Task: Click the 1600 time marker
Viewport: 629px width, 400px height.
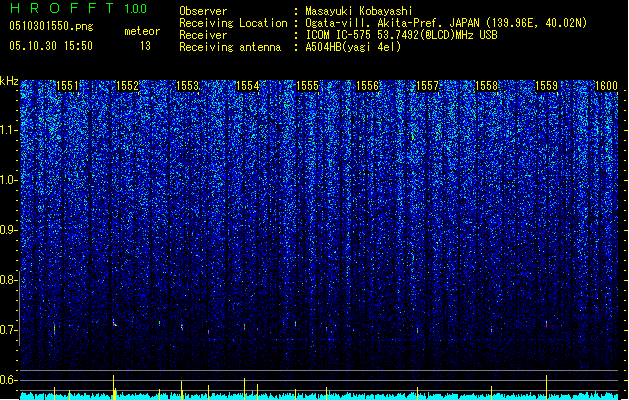Action: pyautogui.click(x=606, y=86)
